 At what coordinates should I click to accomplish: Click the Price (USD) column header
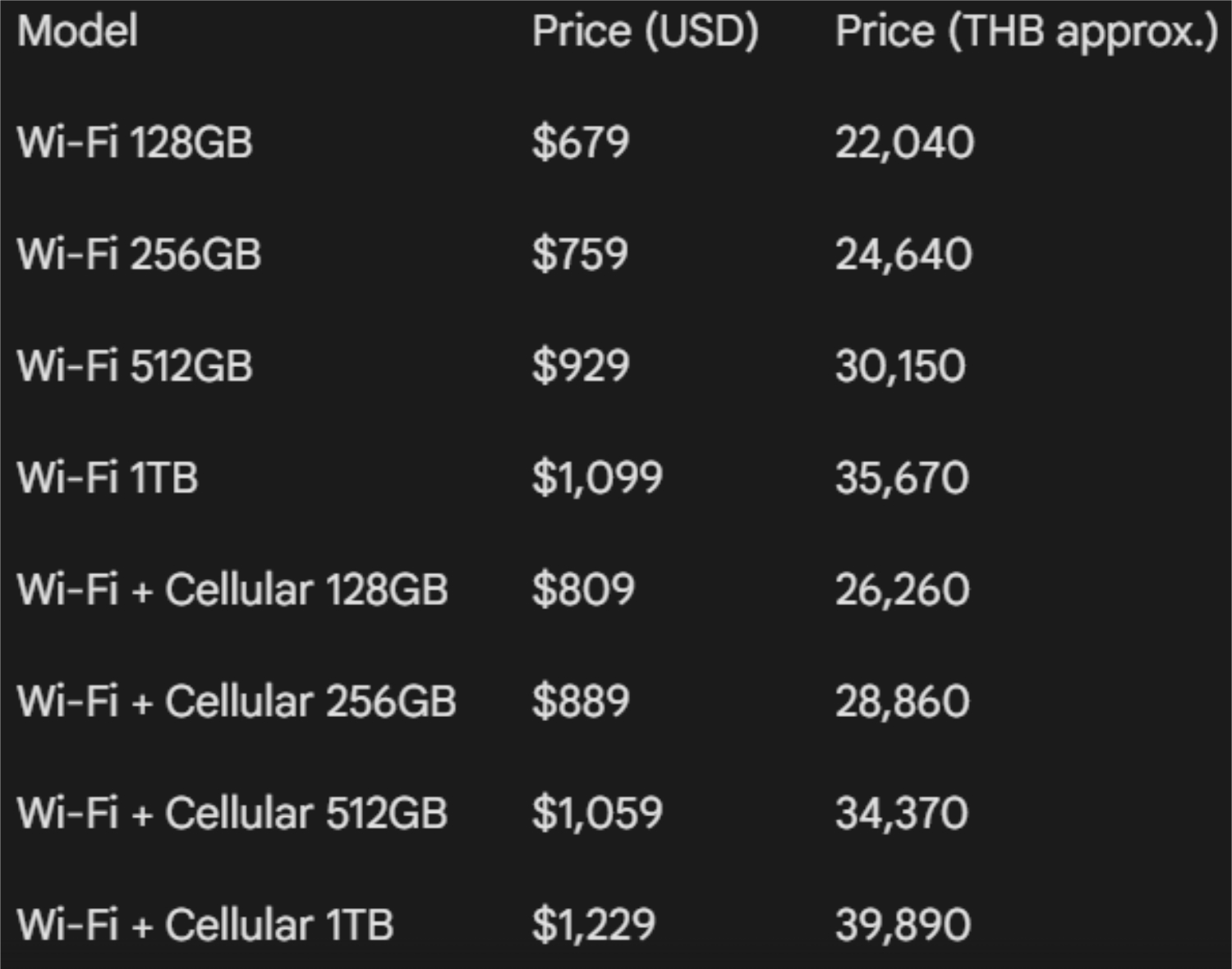645,31
